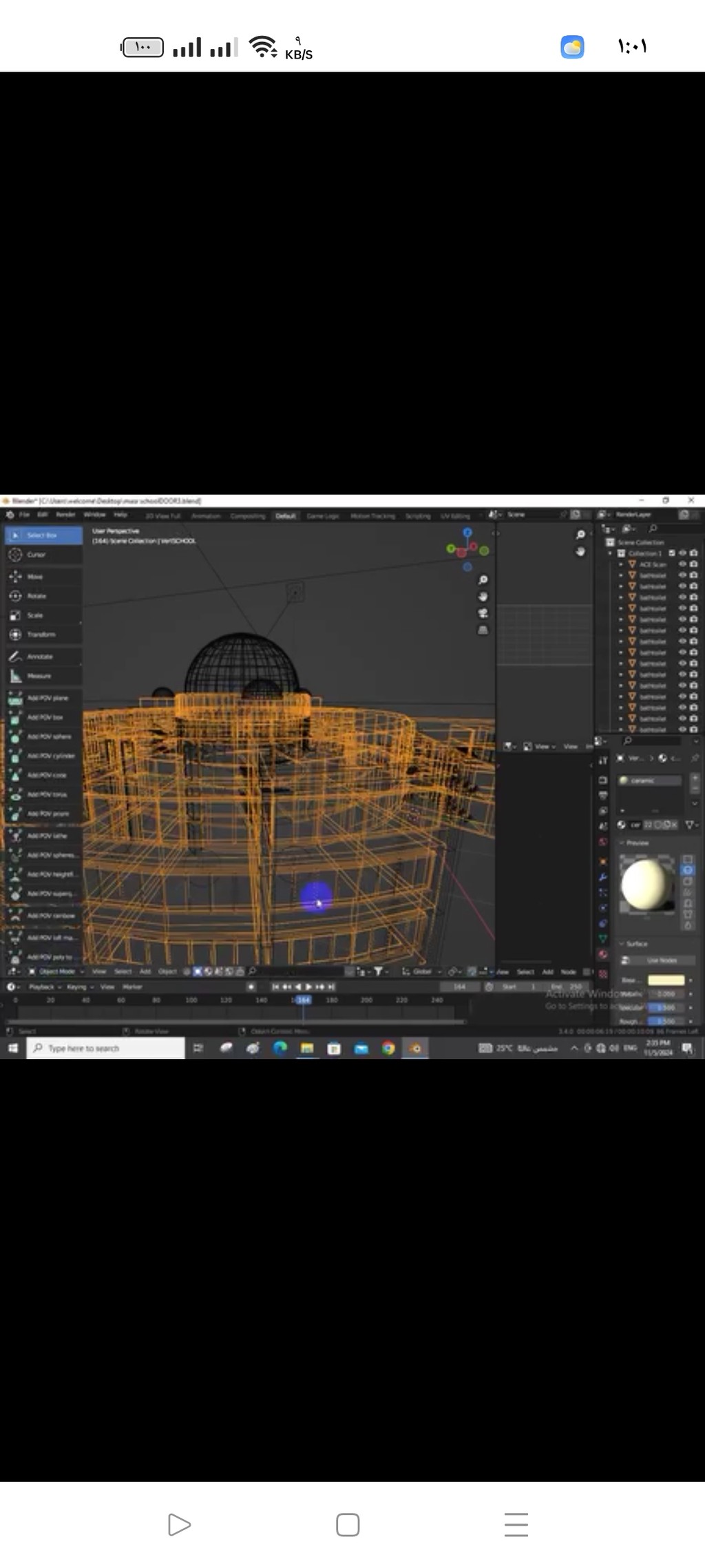The image size is (705, 1568).
Task: Open Modifier wrench properties tab
Action: click(603, 877)
